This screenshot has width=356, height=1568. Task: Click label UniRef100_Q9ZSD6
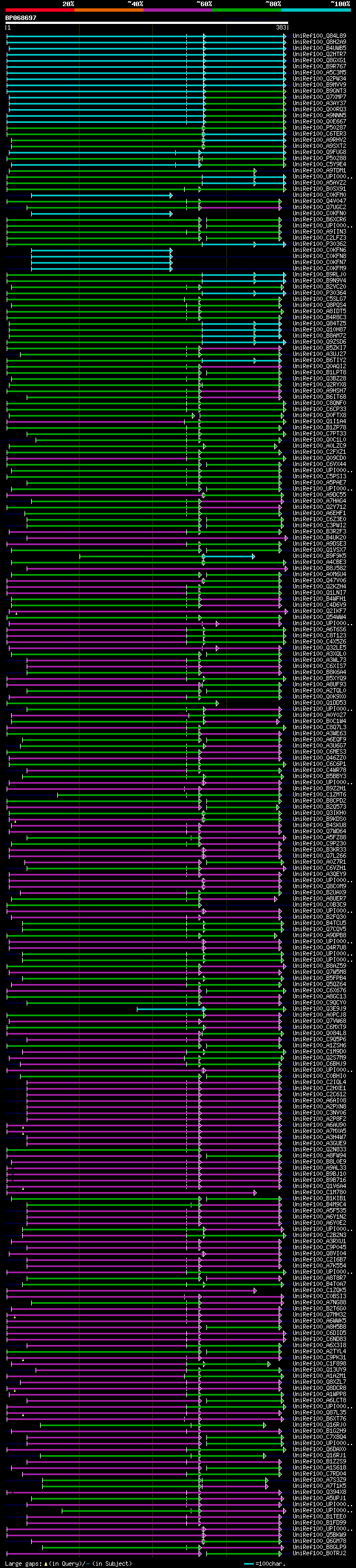[319, 342]
